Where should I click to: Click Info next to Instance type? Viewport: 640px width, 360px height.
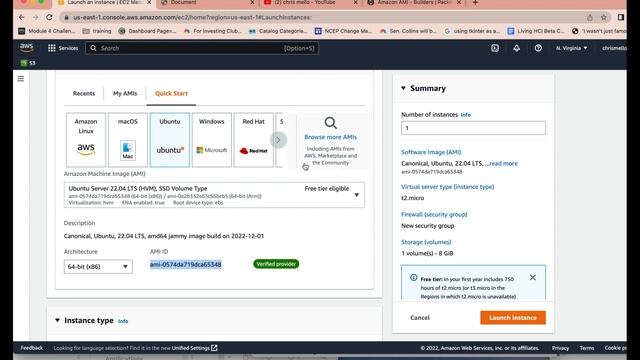(123, 321)
